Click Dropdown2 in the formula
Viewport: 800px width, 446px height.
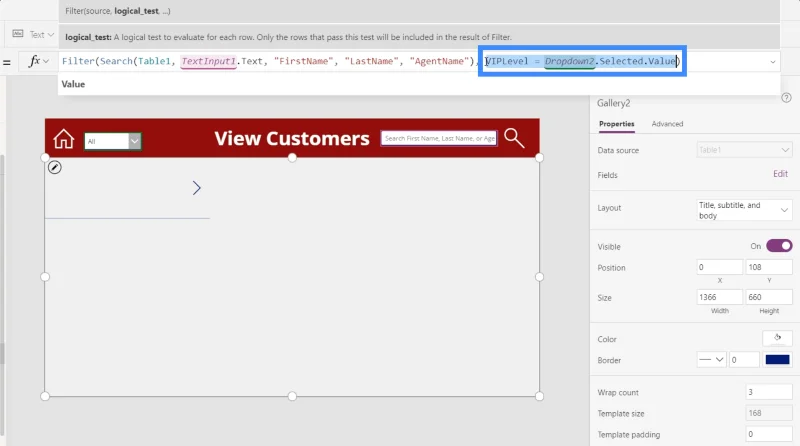pos(569,61)
